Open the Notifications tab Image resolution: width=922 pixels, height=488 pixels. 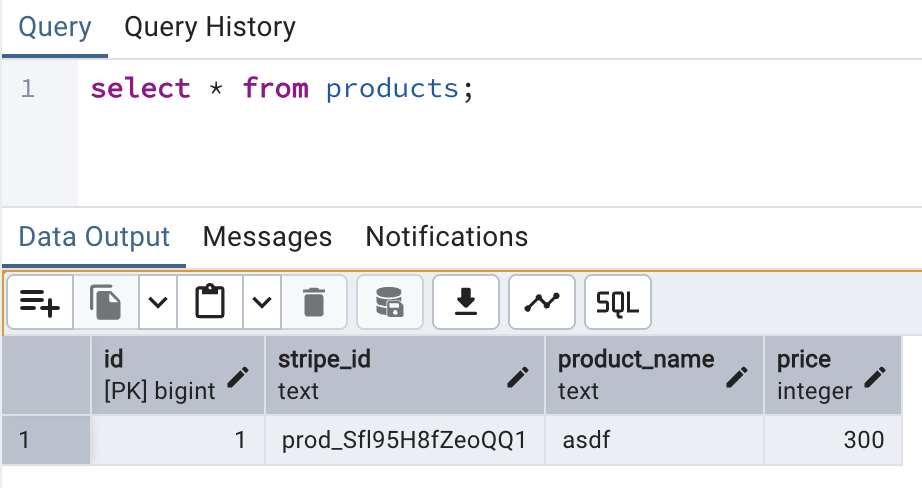[x=446, y=237]
